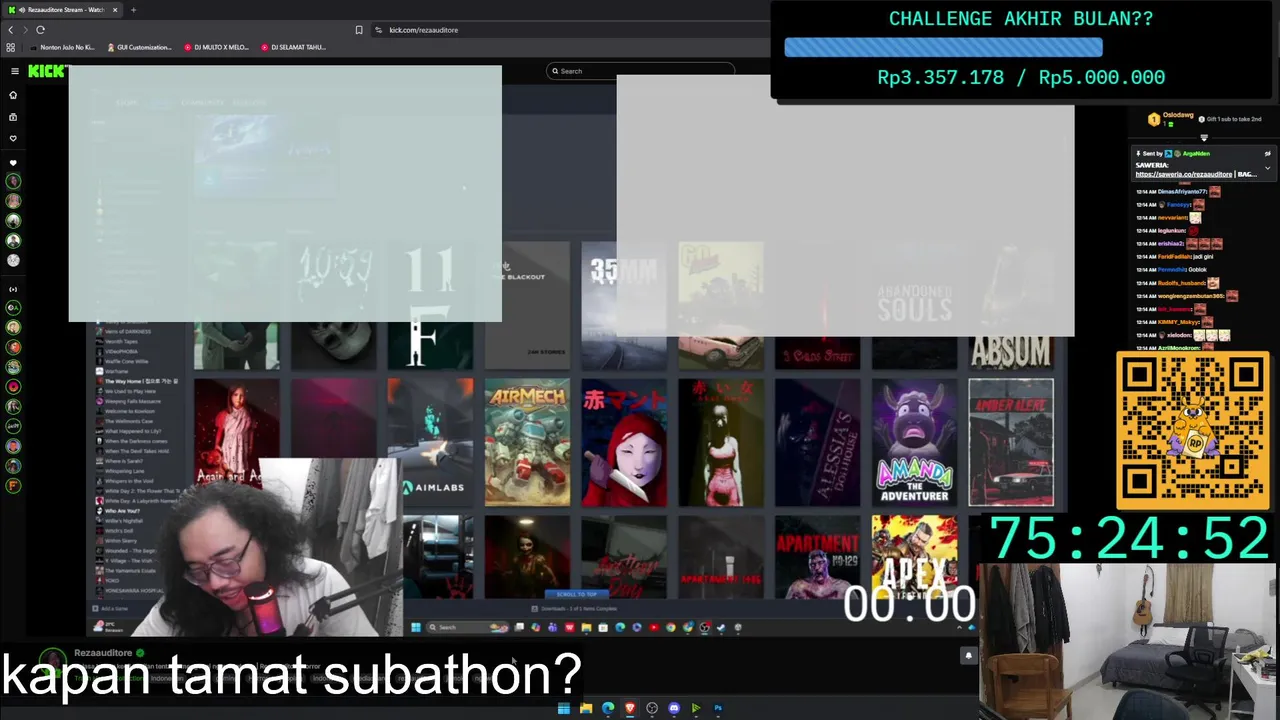Open Discord from bottom taskbar
Image resolution: width=1280 pixels, height=720 pixels.
tap(674, 708)
